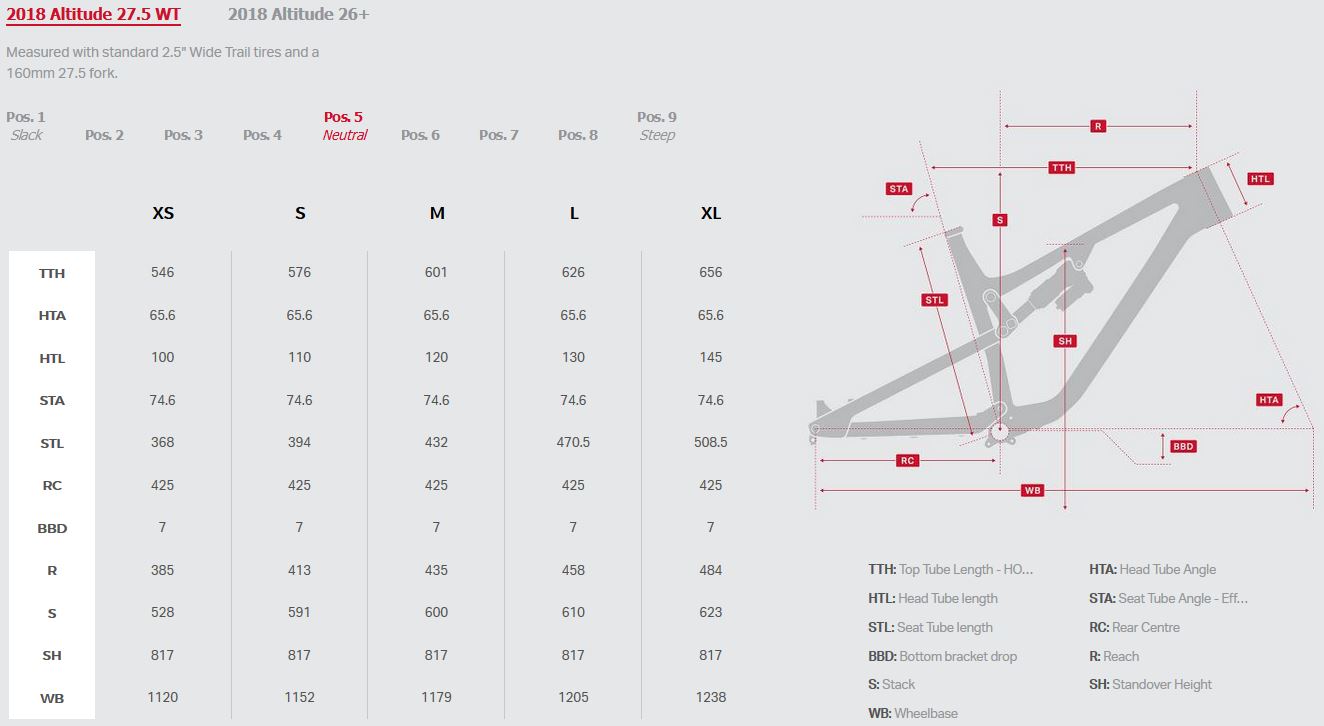Choose Pos. 5 Neutral geometry setting

point(344,126)
